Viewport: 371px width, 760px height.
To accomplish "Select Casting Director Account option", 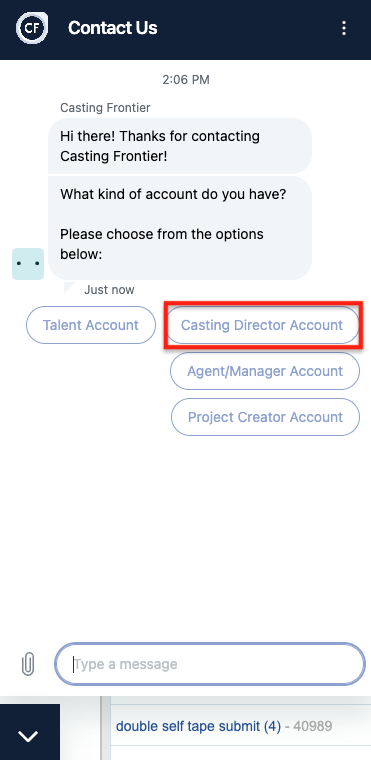I will coord(262,325).
